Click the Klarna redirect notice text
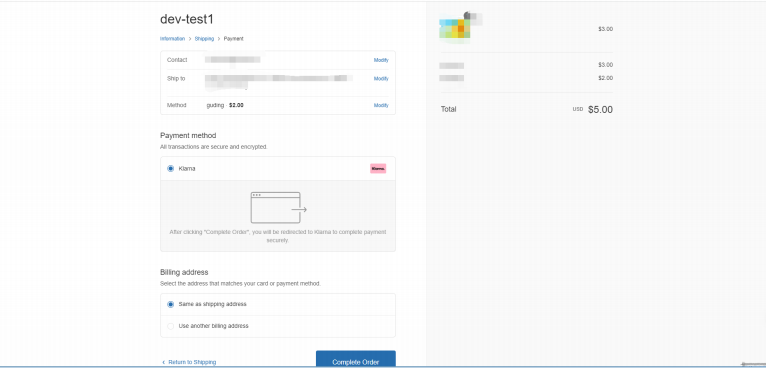 (x=277, y=236)
